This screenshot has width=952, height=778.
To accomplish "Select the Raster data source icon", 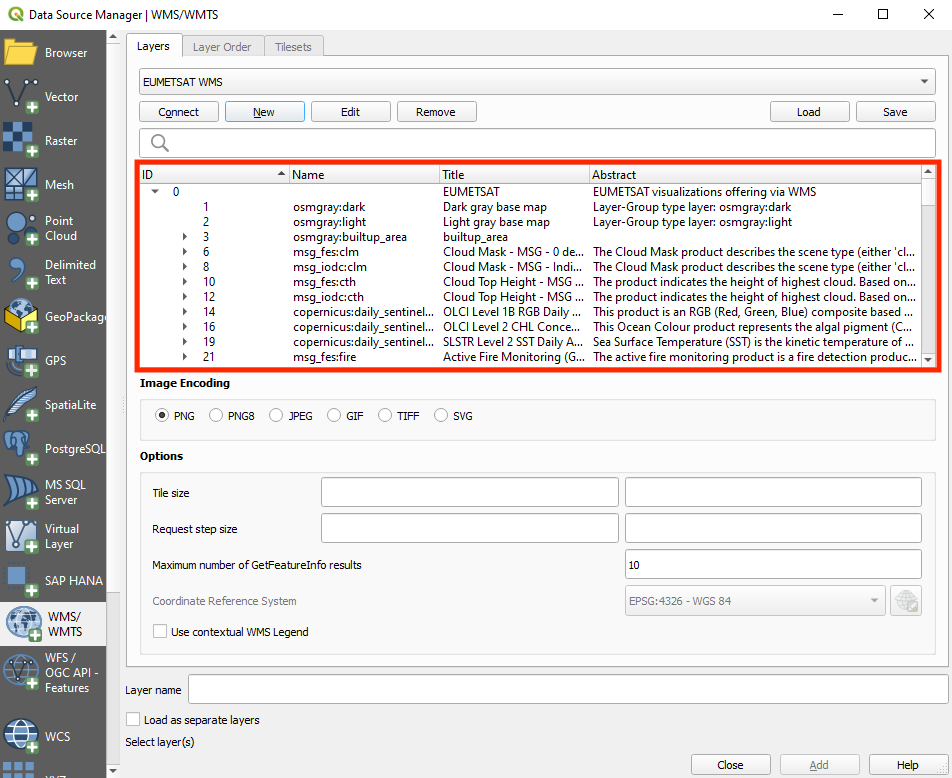I will tap(21, 141).
